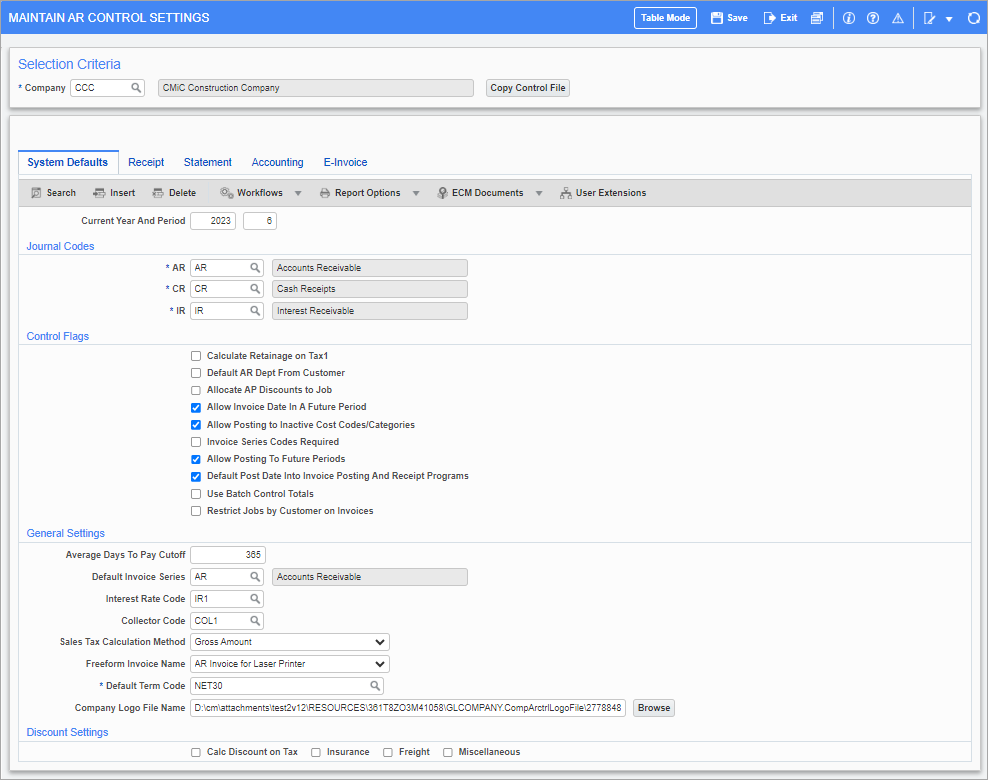Refresh the screen with the reload icon

click(973, 17)
